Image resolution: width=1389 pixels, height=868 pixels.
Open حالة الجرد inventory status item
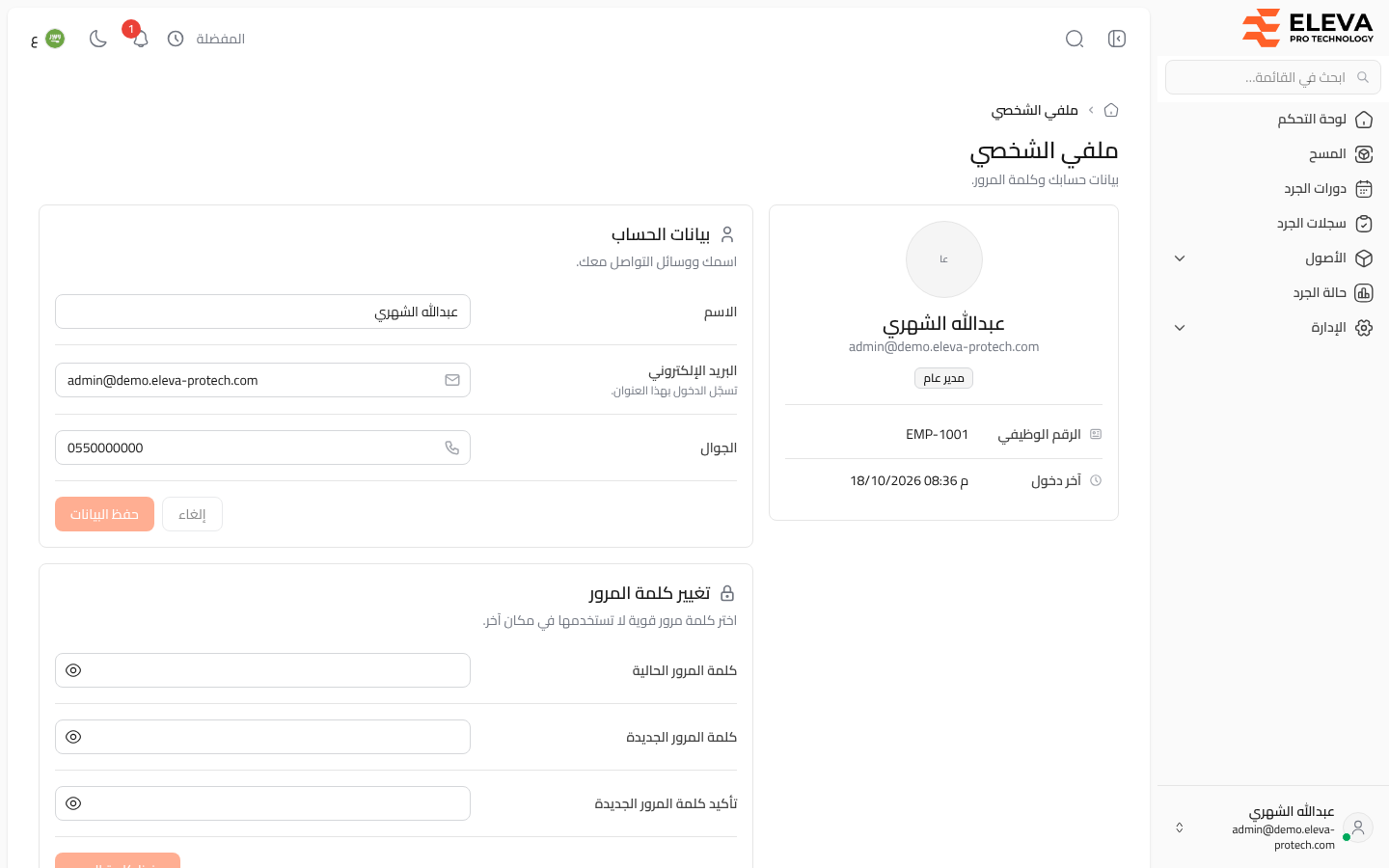point(1273,293)
